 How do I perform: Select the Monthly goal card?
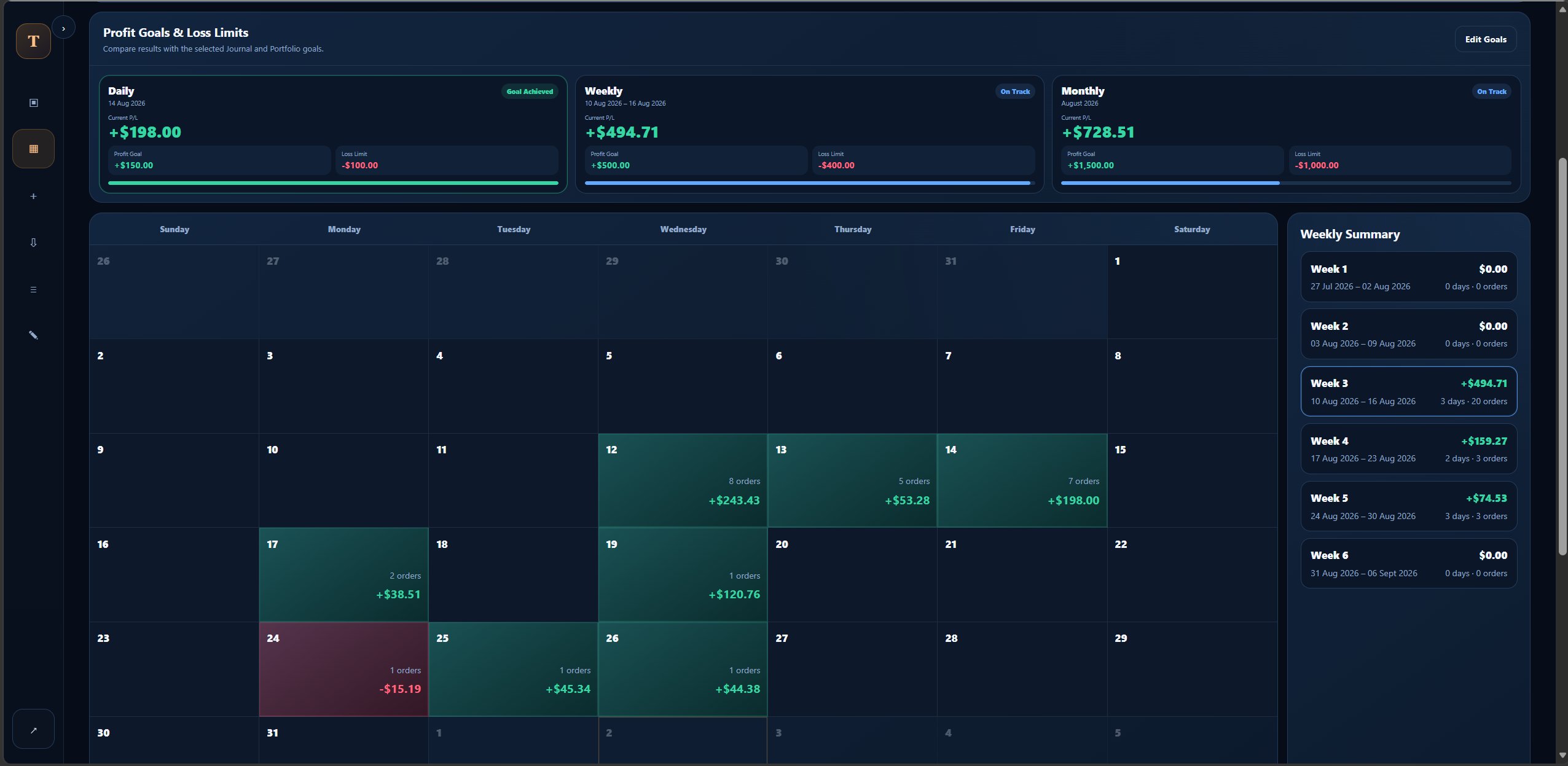(1286, 134)
